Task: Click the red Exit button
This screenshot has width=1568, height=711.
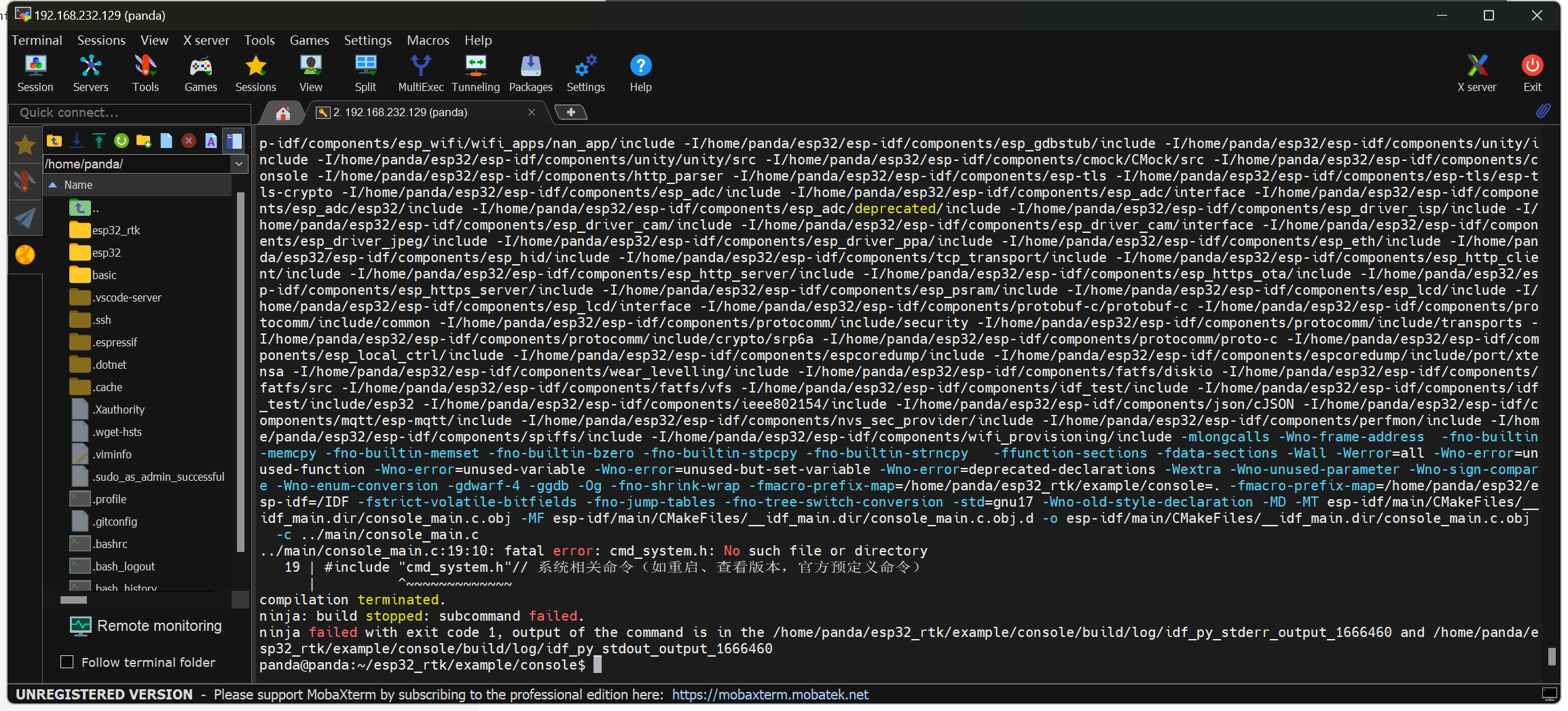Action: click(1532, 73)
